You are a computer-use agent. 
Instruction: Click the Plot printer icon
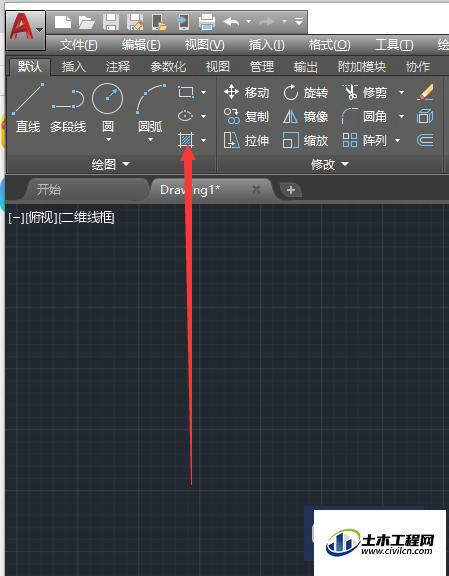coord(207,22)
